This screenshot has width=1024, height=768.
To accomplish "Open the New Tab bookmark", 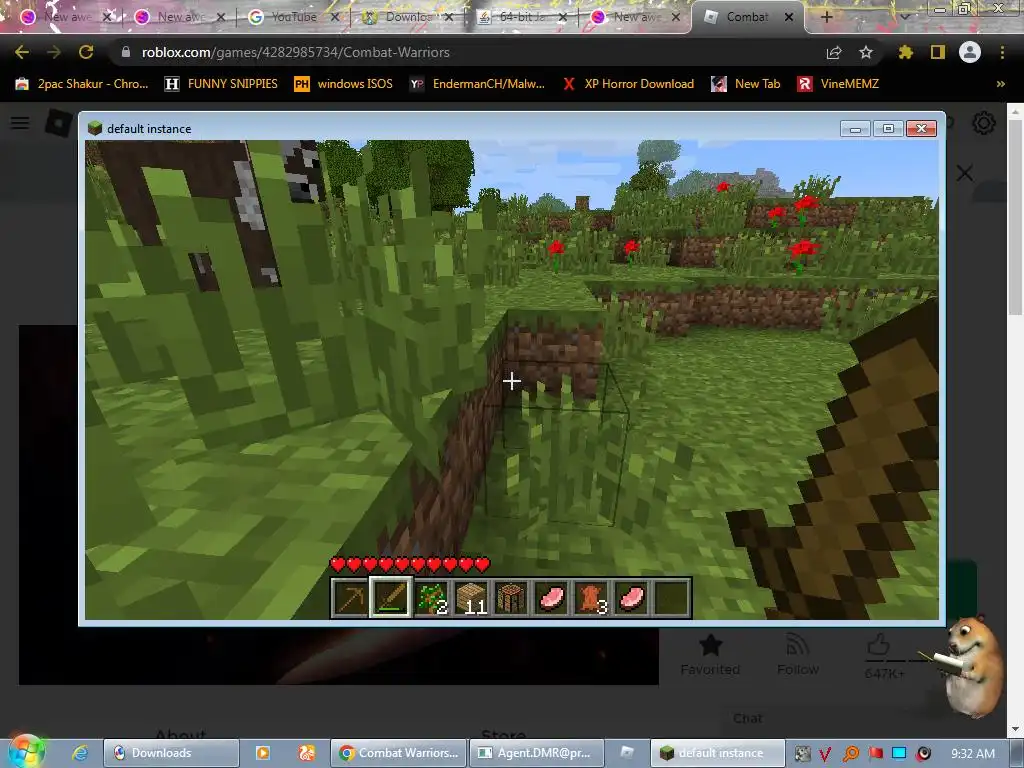I will click(746, 84).
